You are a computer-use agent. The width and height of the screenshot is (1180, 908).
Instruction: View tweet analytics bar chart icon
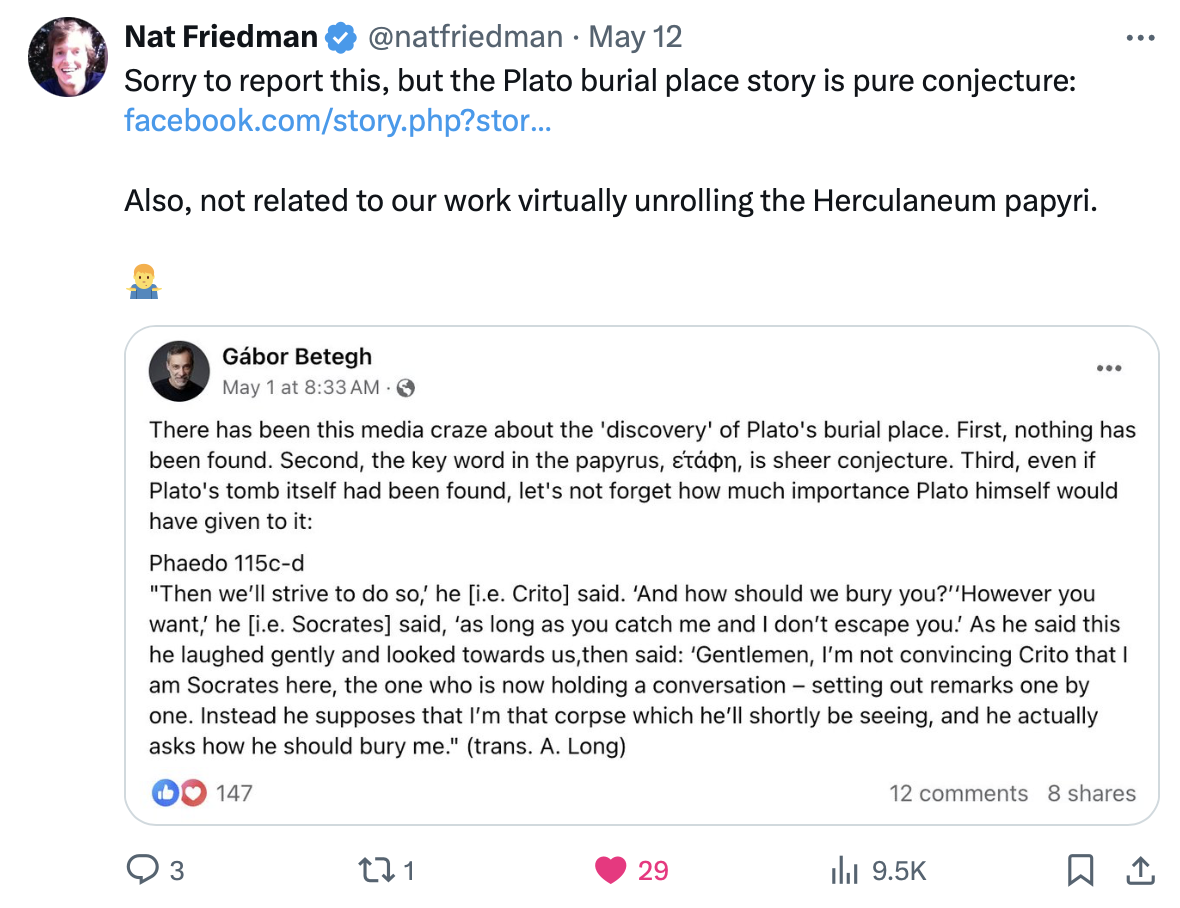click(x=846, y=870)
